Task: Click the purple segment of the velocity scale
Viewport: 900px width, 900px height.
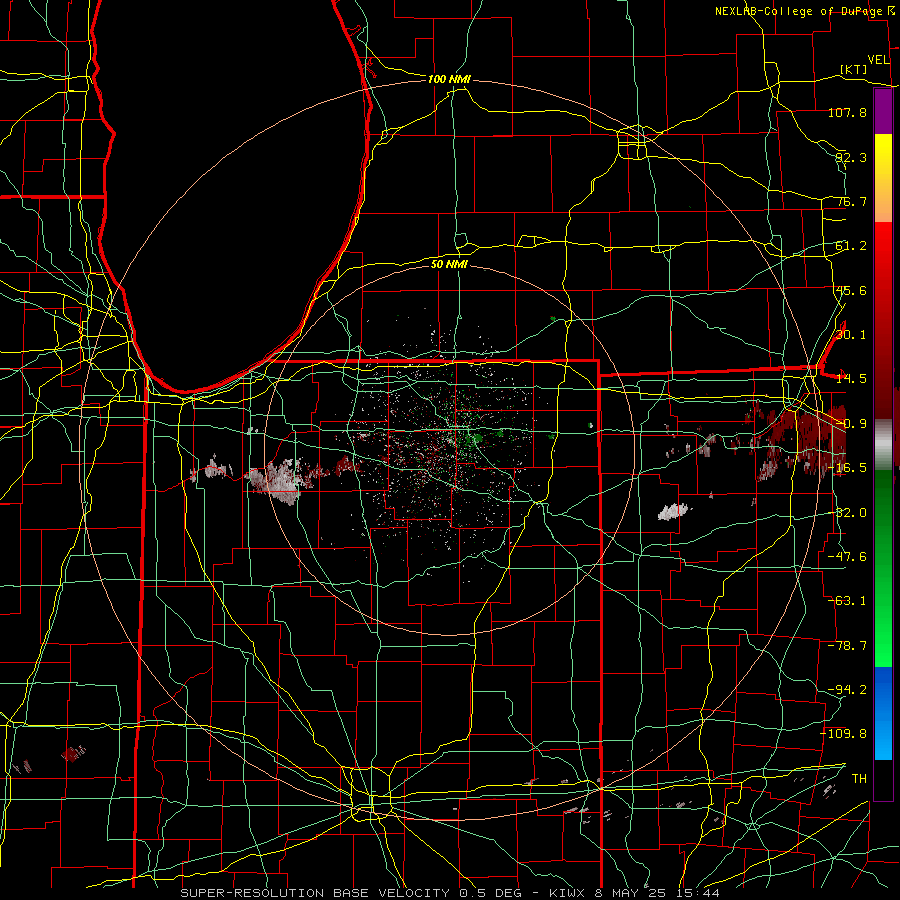Action: click(883, 111)
